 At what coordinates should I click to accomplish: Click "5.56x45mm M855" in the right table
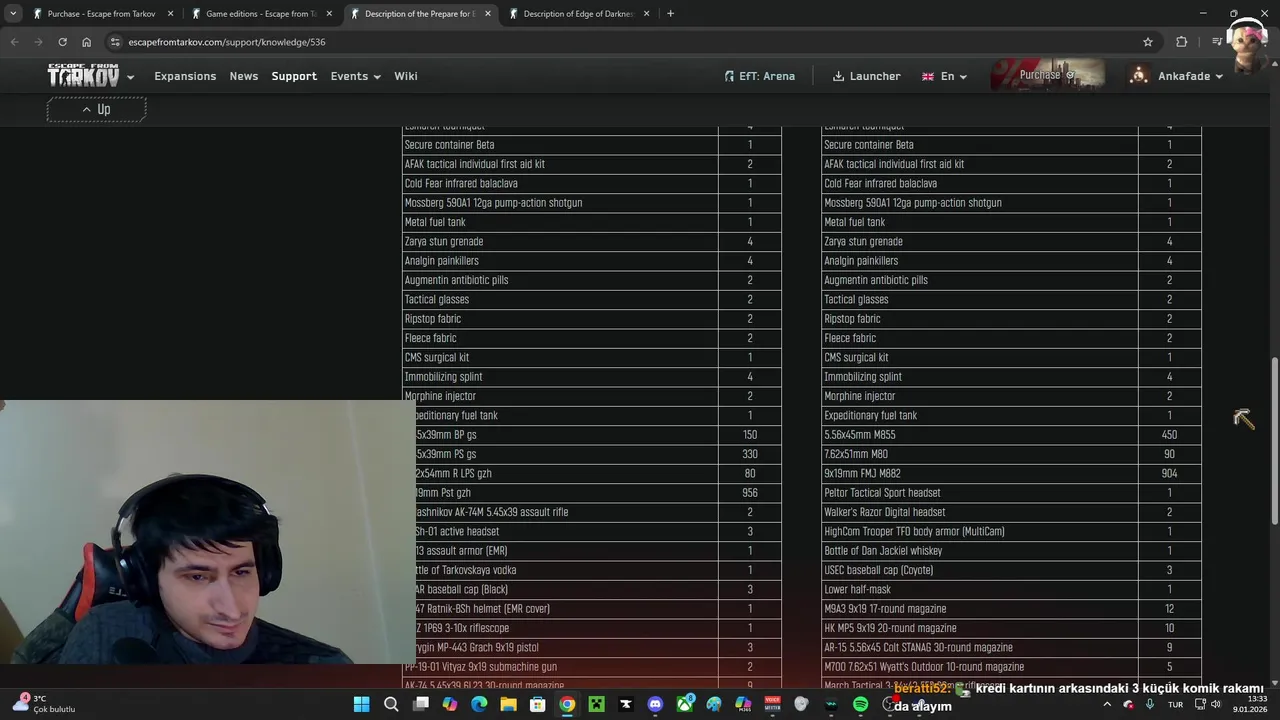click(x=860, y=435)
